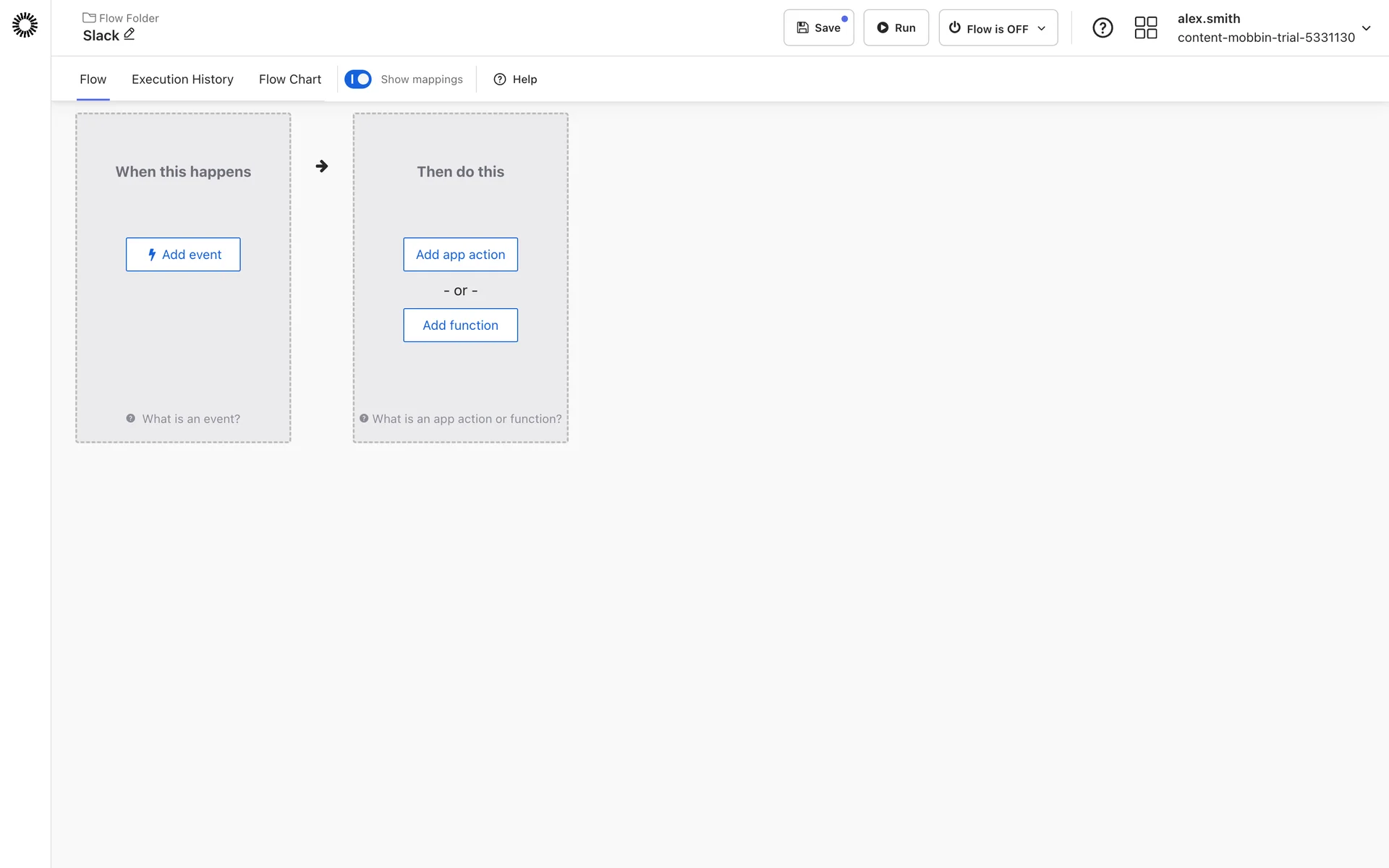The height and width of the screenshot is (868, 1389).
Task: Click the arrow between flow steps
Action: (322, 166)
